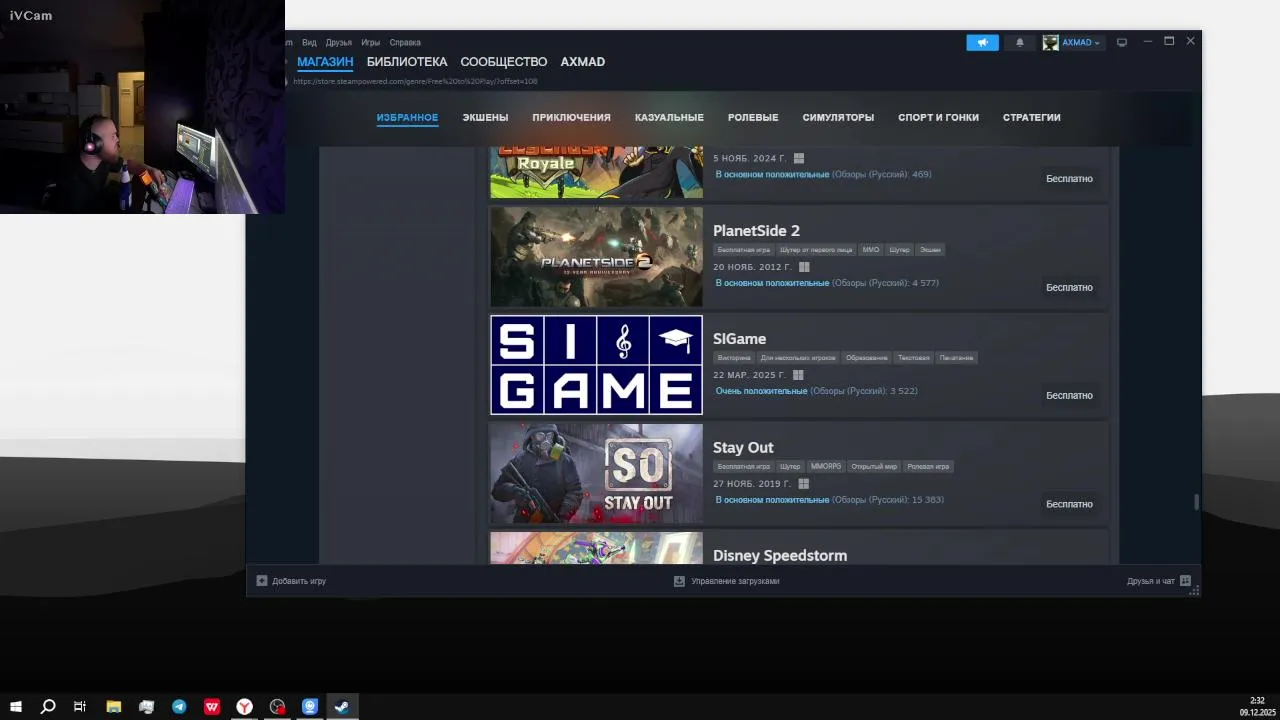The image size is (1280, 720).
Task: Click the MMORPG tag on Stay Out
Action: (826, 466)
